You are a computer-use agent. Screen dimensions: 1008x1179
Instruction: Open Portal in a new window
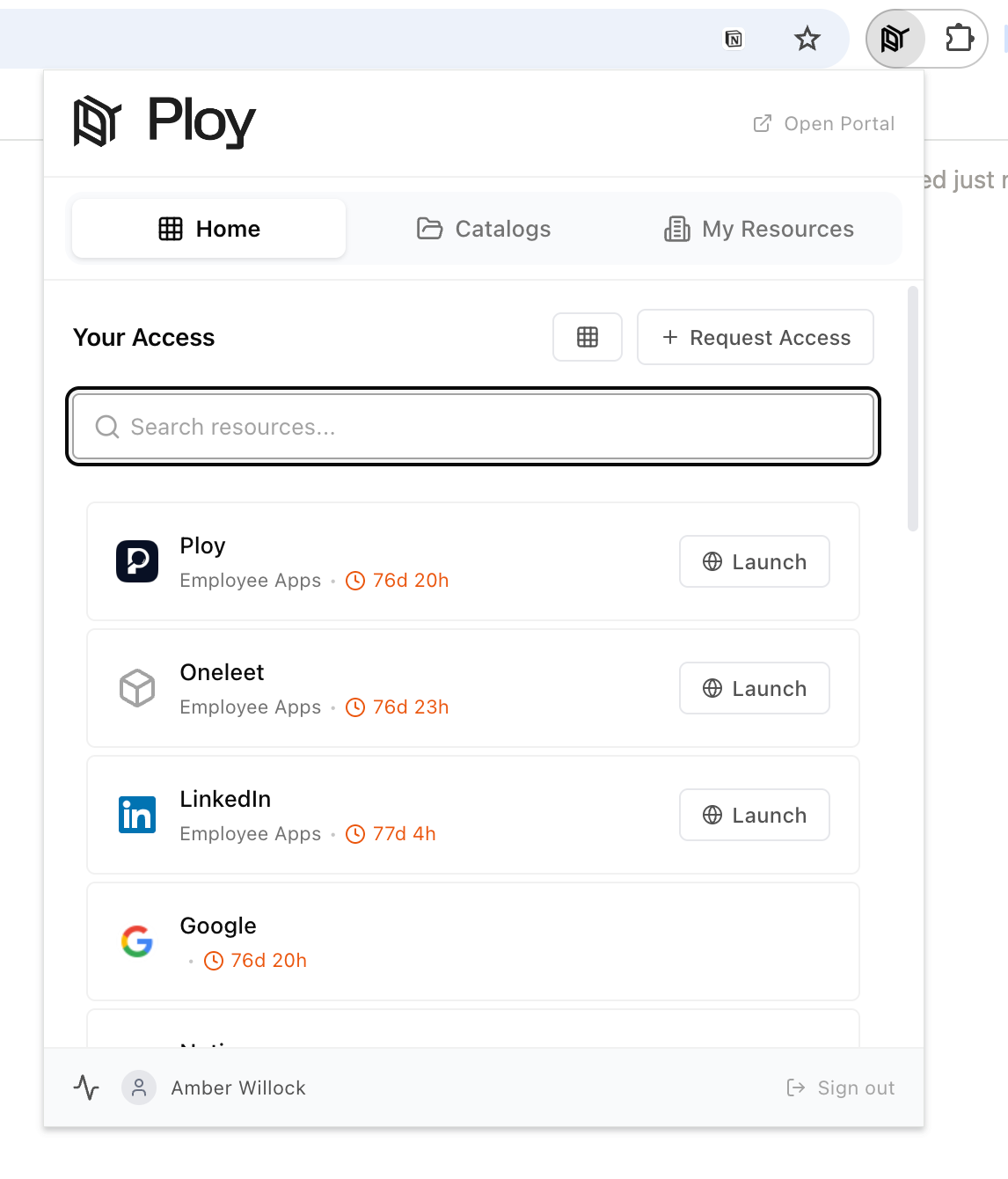[x=824, y=124]
